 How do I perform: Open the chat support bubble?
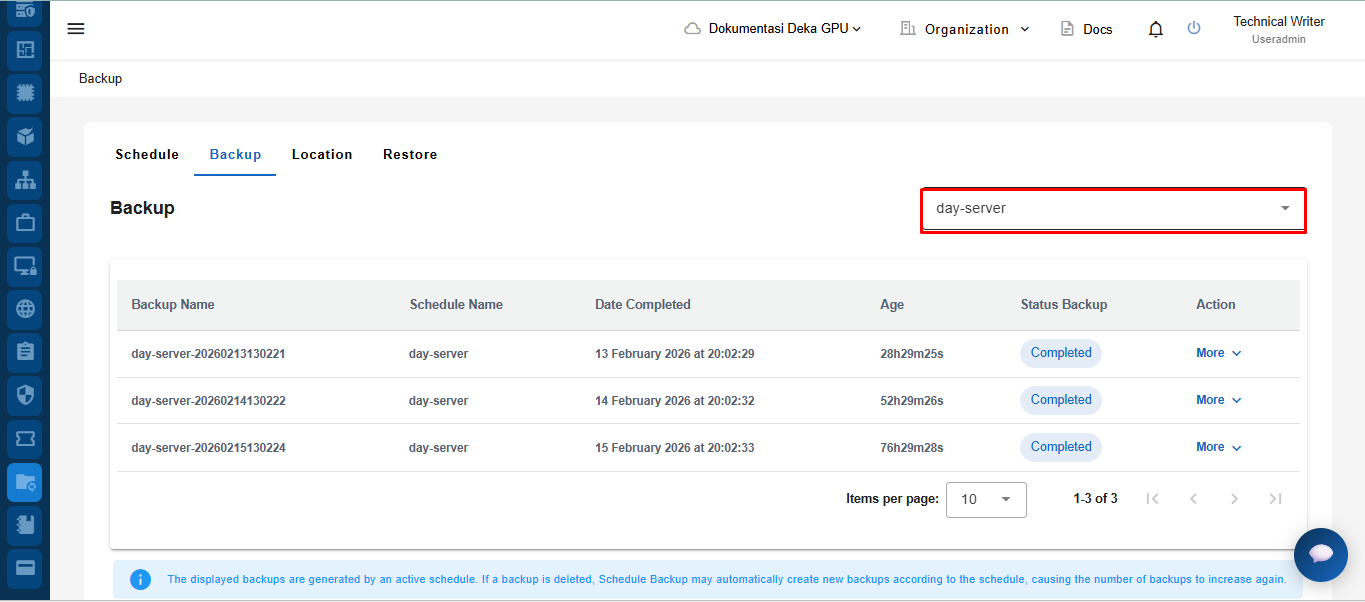tap(1320, 554)
